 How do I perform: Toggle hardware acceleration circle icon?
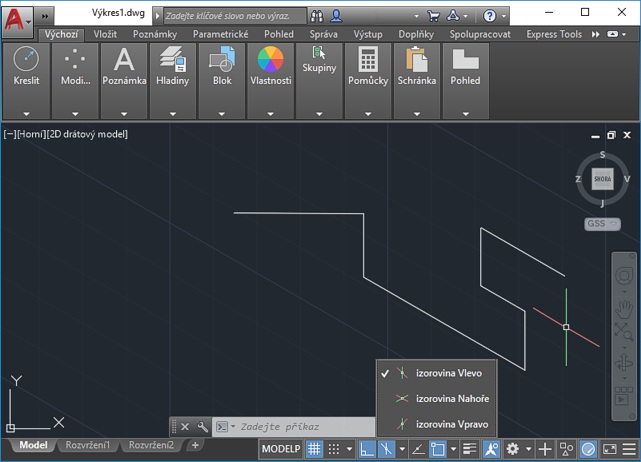tap(589, 449)
